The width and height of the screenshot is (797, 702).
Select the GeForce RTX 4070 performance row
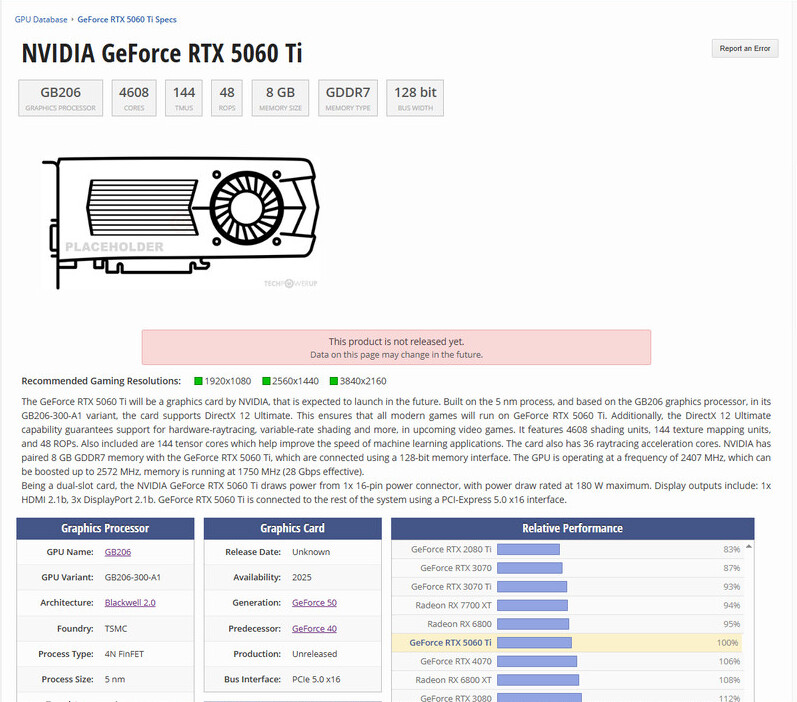point(567,661)
